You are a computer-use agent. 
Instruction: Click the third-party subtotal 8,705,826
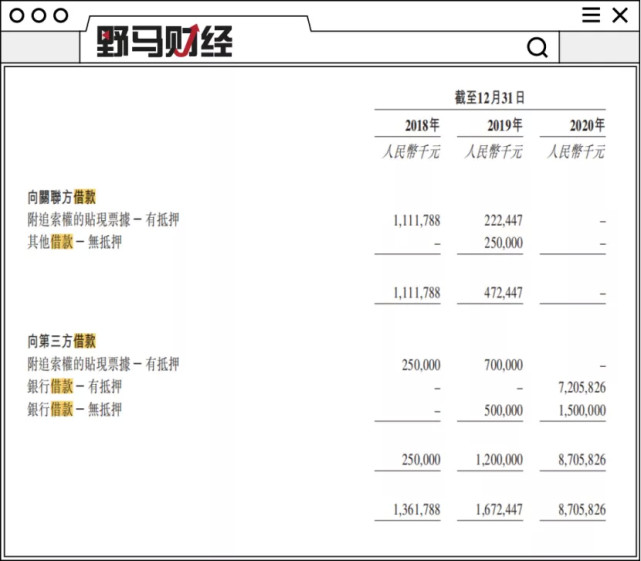click(582, 460)
